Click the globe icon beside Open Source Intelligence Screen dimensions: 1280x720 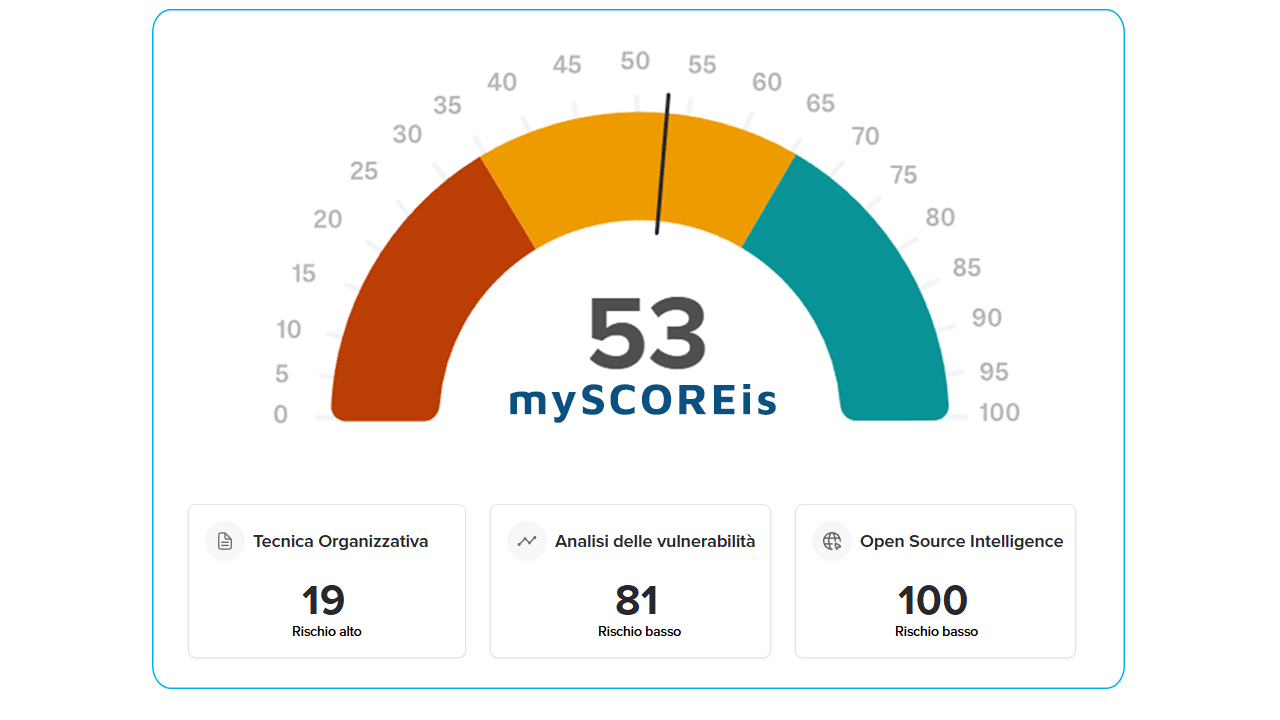coord(832,541)
